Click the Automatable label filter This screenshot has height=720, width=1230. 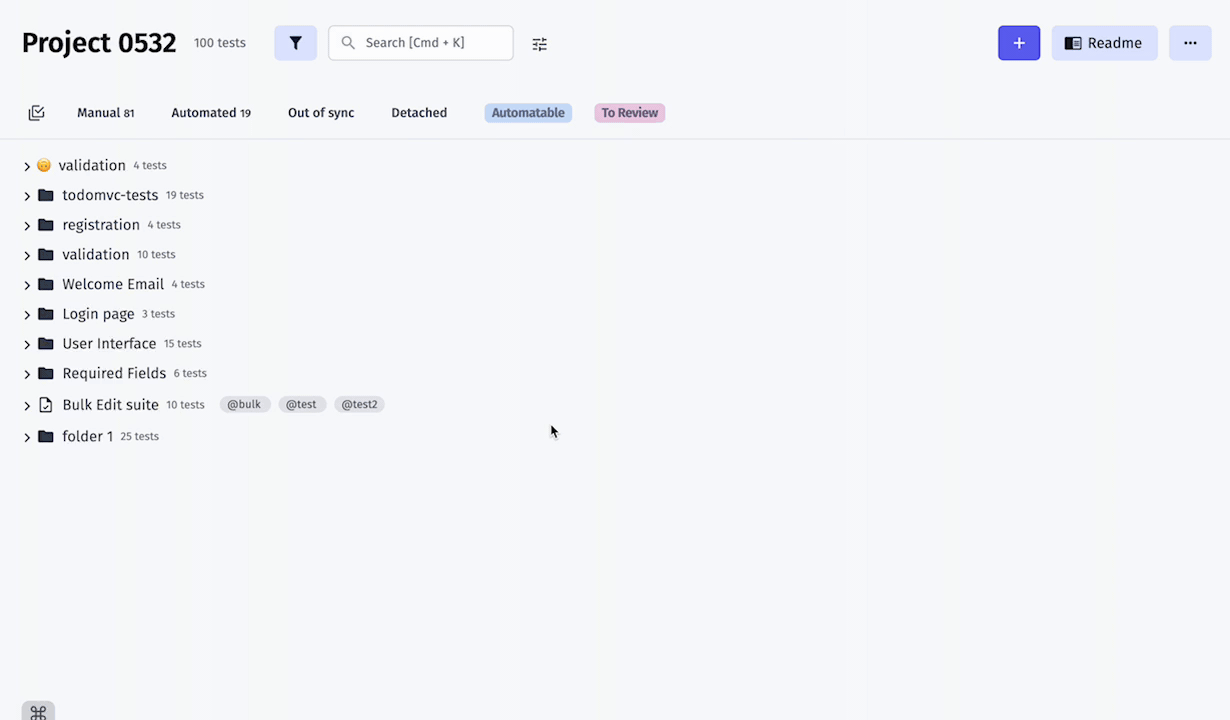coord(528,113)
